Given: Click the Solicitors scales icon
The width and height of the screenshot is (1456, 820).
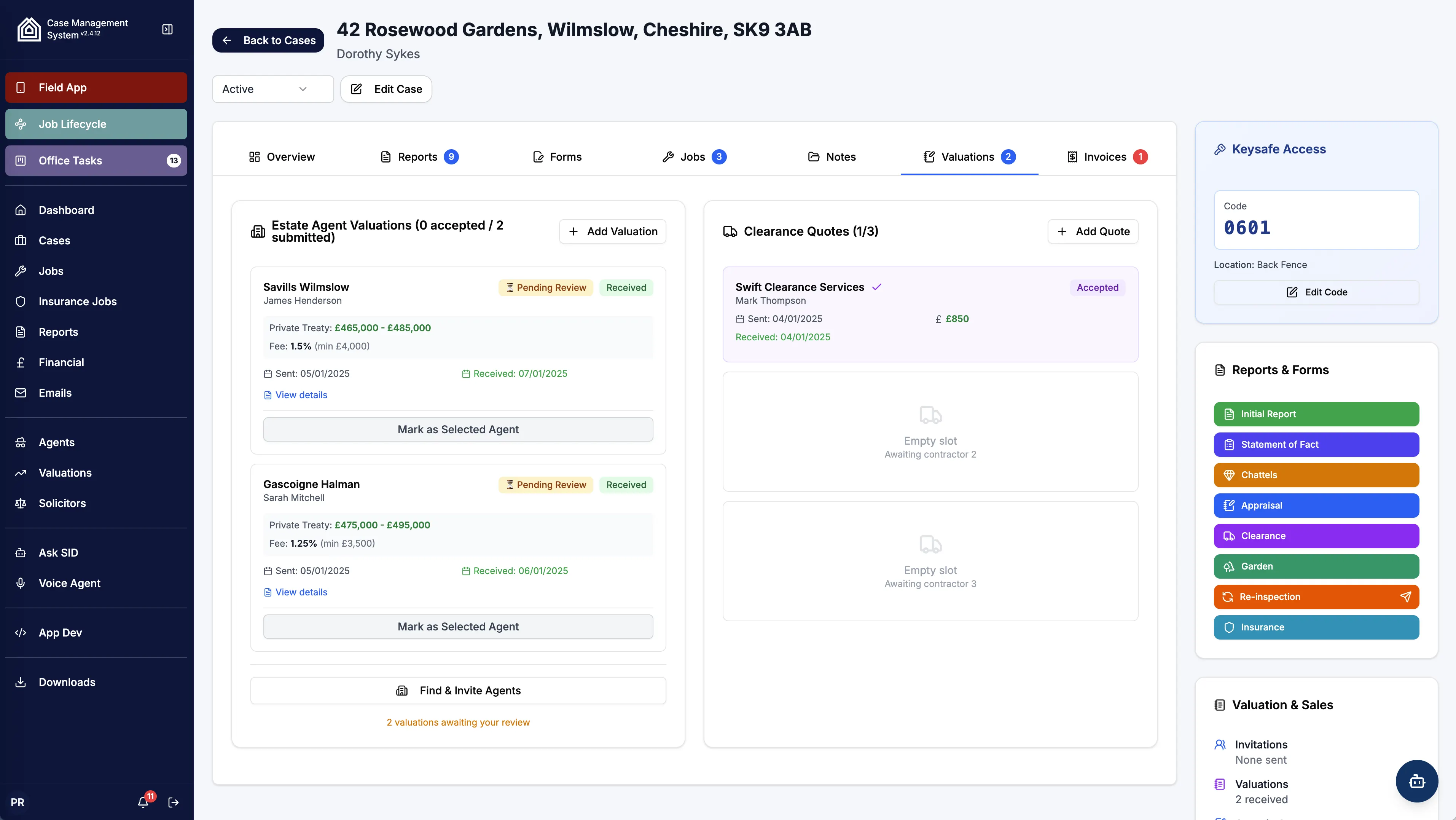Looking at the screenshot, I should [21, 503].
